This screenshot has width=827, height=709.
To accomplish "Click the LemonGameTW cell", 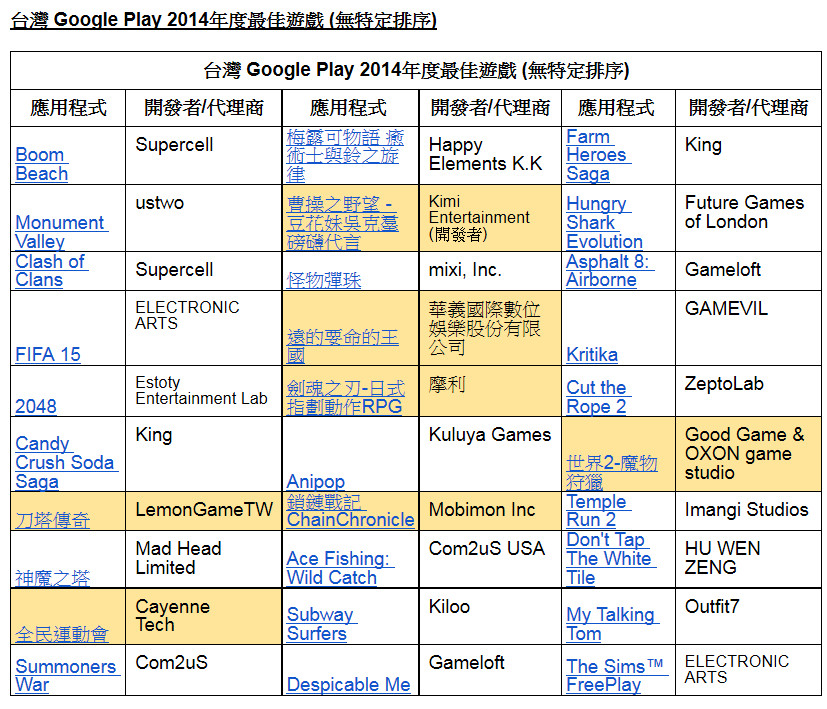I will coord(204,510).
